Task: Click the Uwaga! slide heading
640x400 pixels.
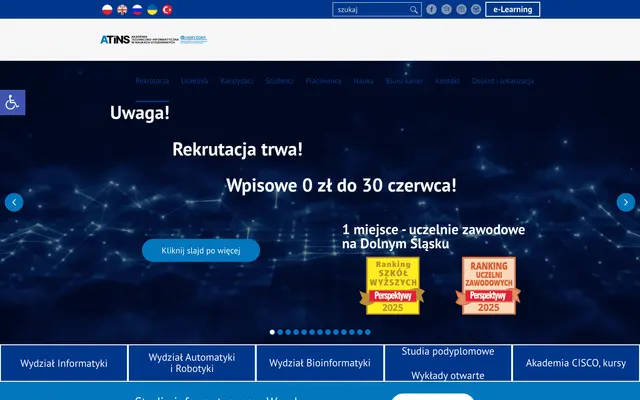Action: coord(140,113)
